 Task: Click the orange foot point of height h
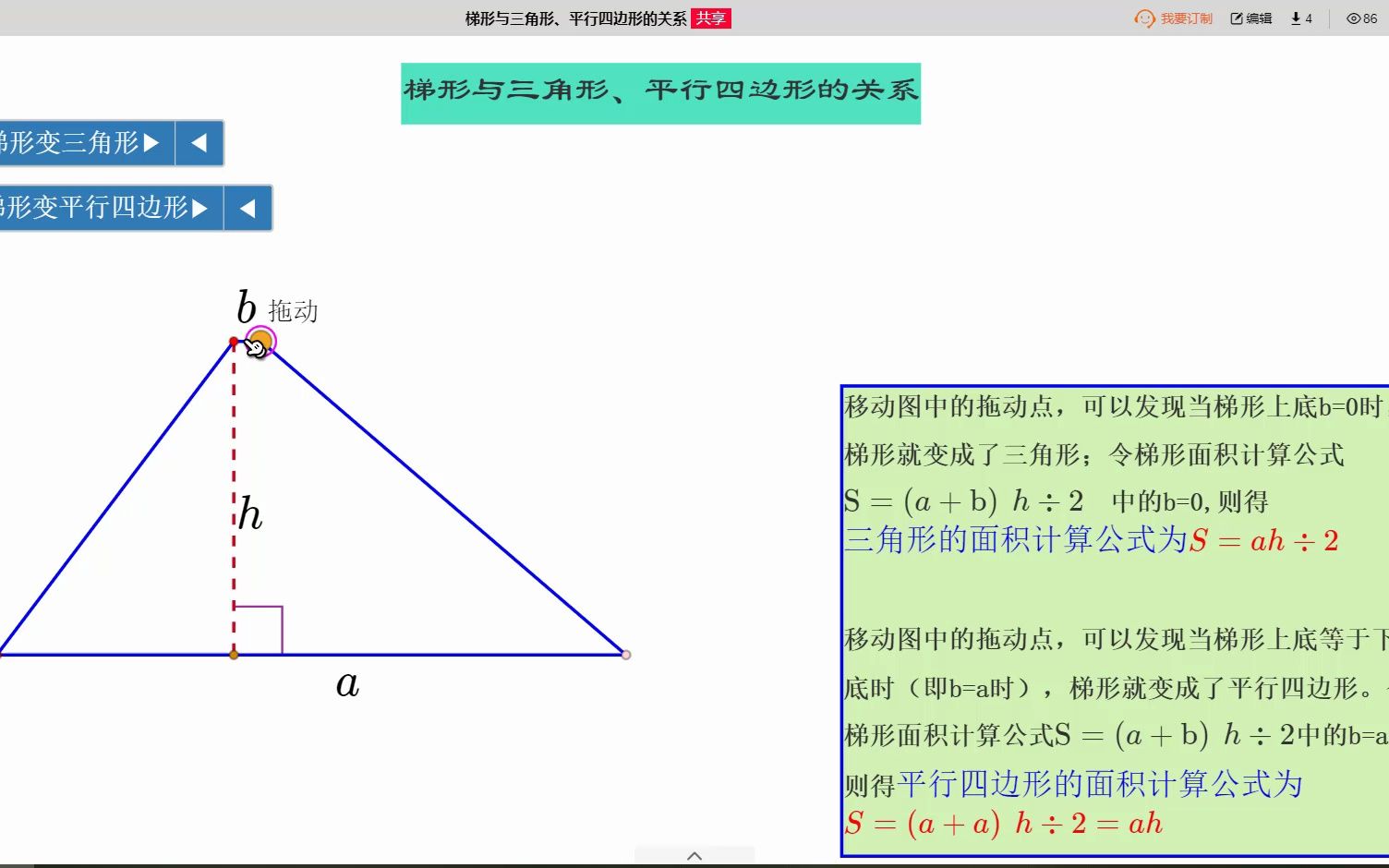[234, 655]
